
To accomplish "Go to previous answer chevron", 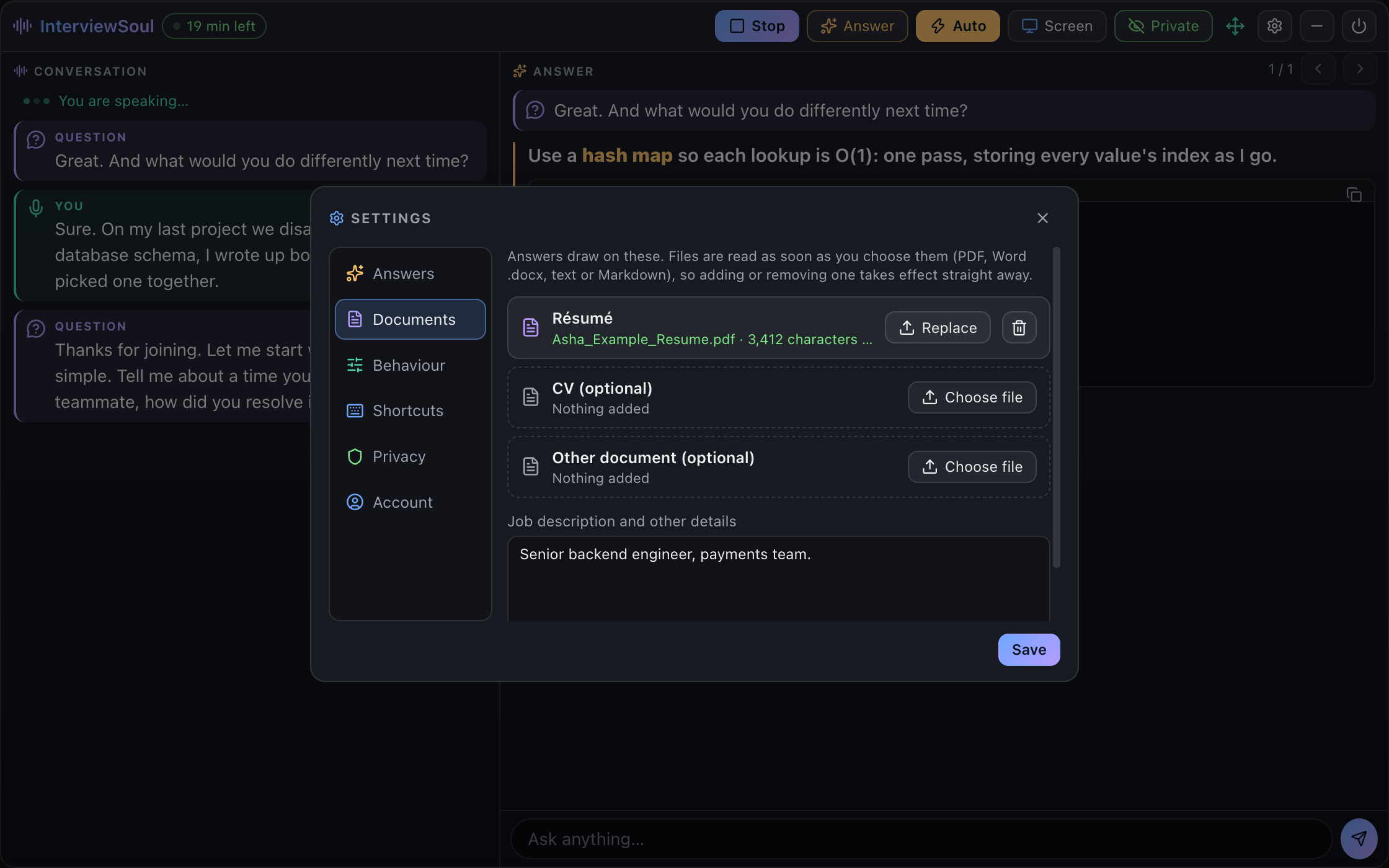I will [1318, 69].
